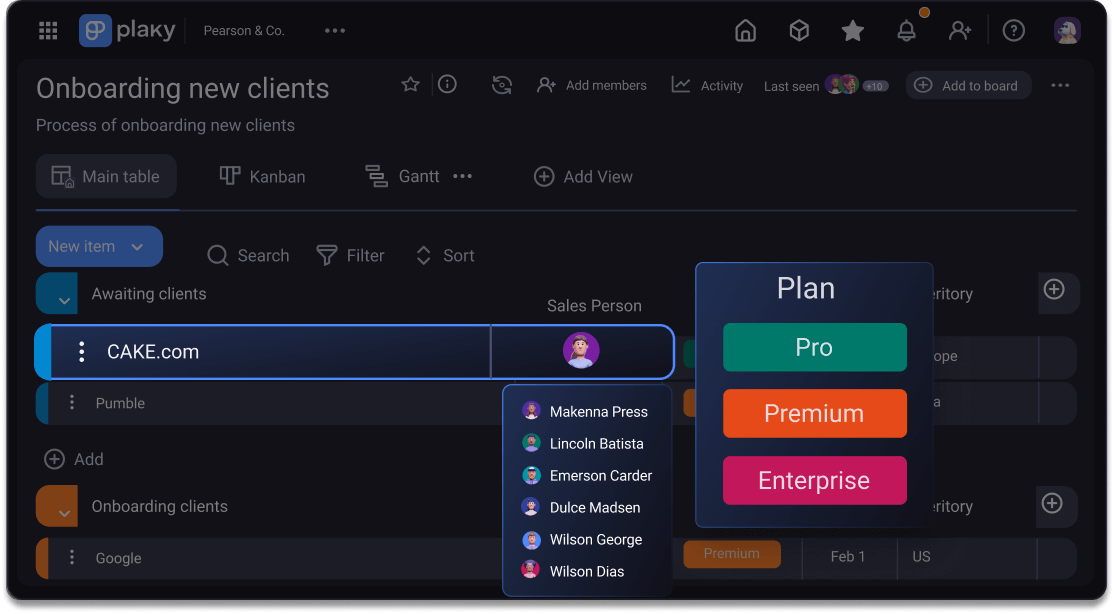
Task: Switch to the Gantt tab
Action: click(x=401, y=176)
